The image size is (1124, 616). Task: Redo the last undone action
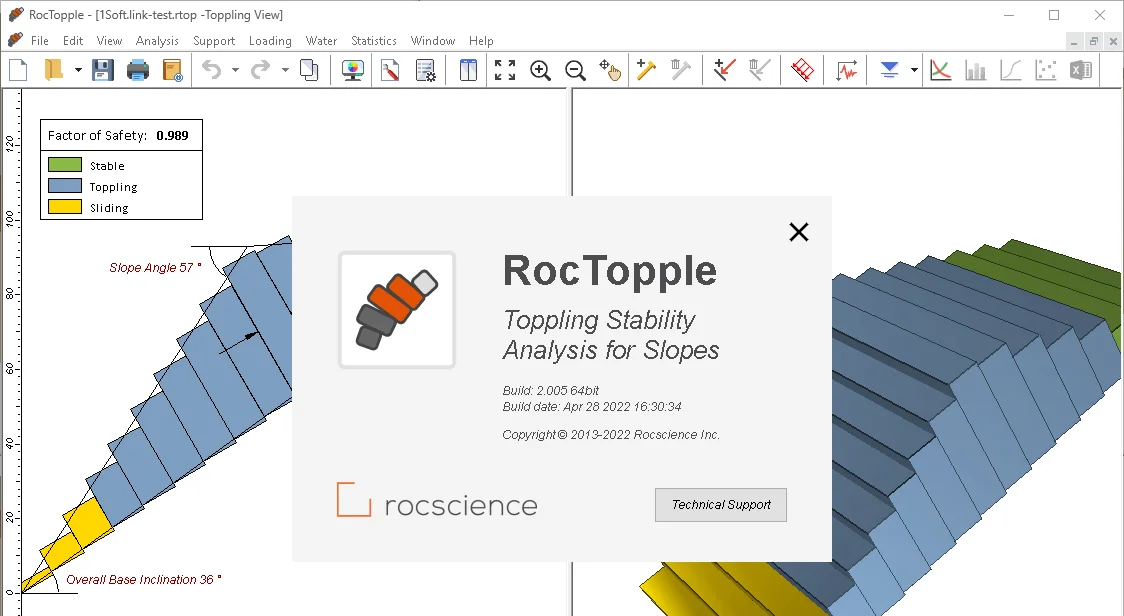point(260,70)
